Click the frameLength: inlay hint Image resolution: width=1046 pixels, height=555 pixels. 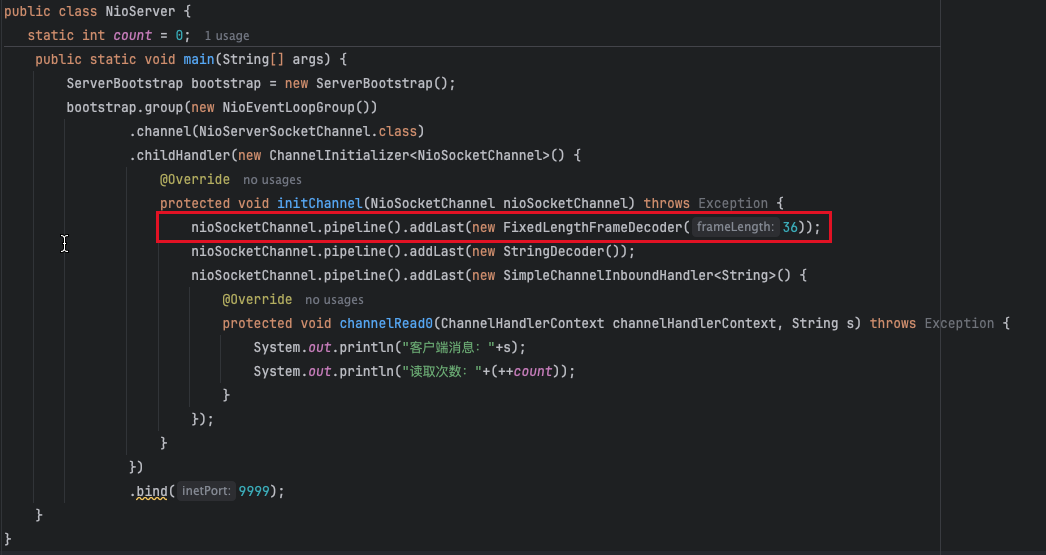click(x=735, y=227)
